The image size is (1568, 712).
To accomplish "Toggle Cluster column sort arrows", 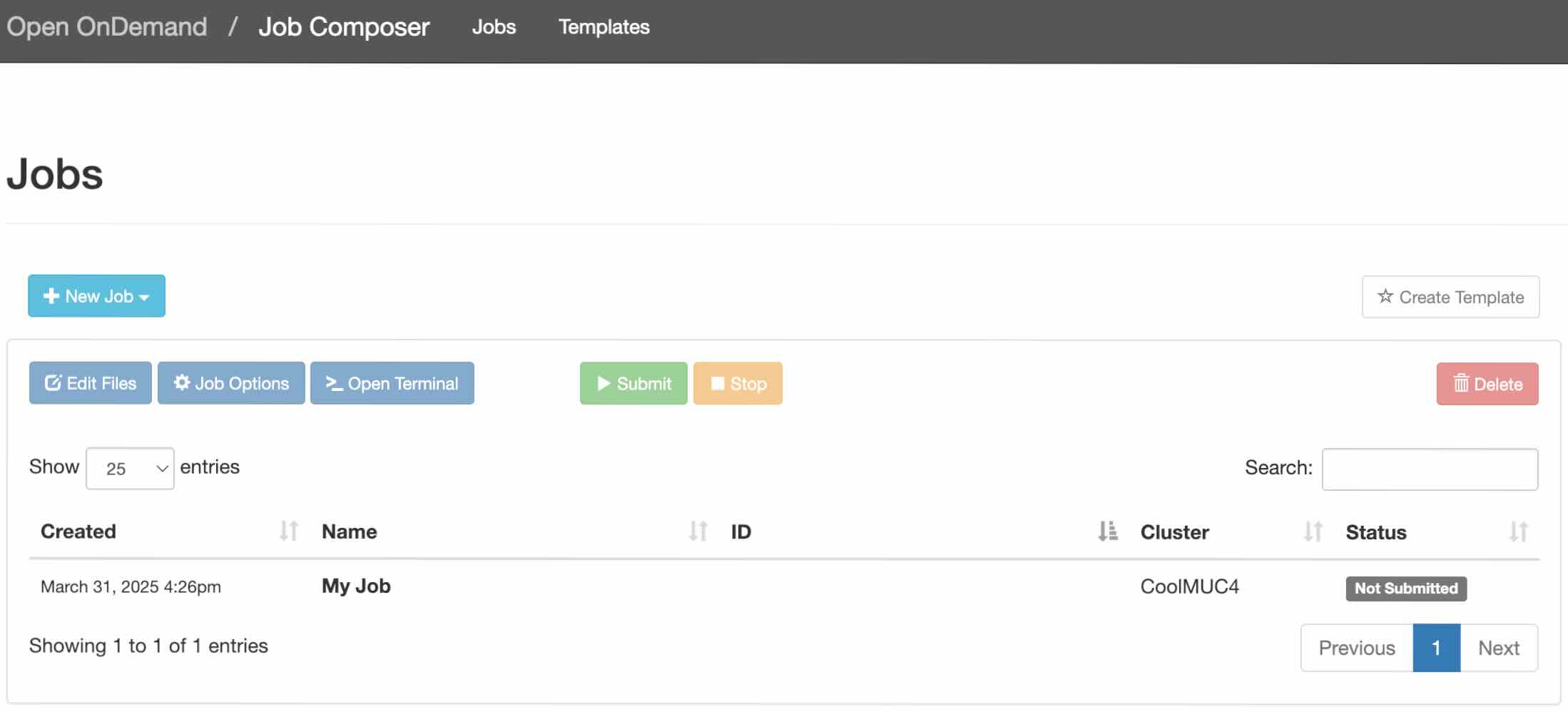I will click(1313, 532).
